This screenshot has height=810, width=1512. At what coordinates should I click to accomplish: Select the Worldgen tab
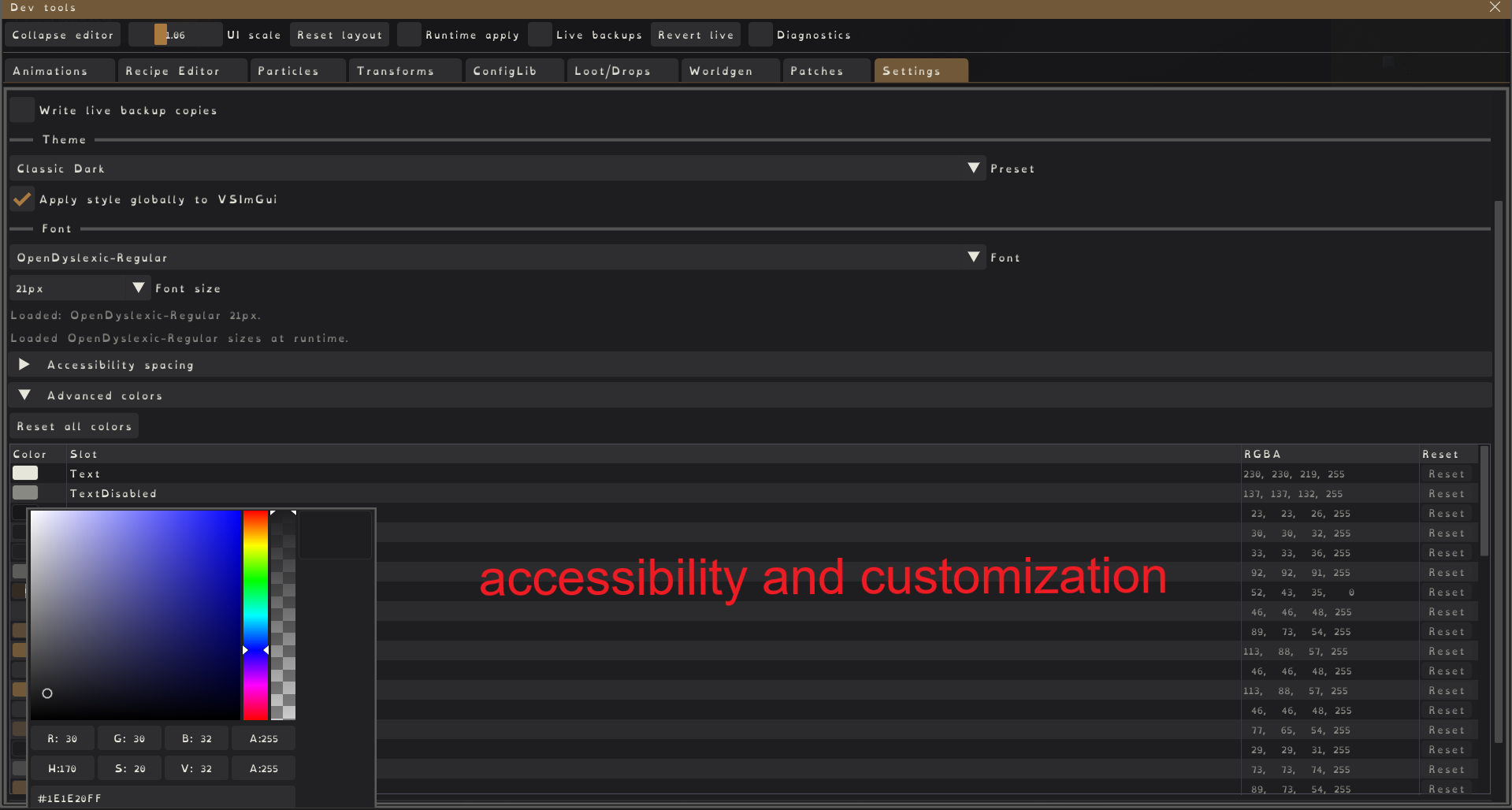tap(730, 70)
